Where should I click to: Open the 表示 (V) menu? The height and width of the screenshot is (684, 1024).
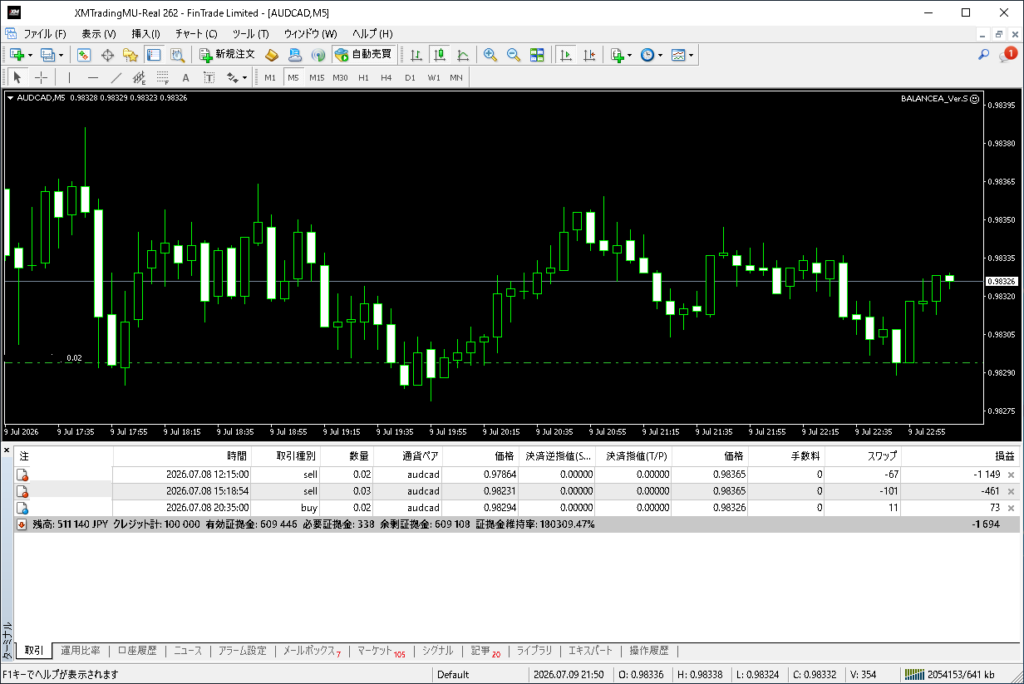[x=99, y=33]
